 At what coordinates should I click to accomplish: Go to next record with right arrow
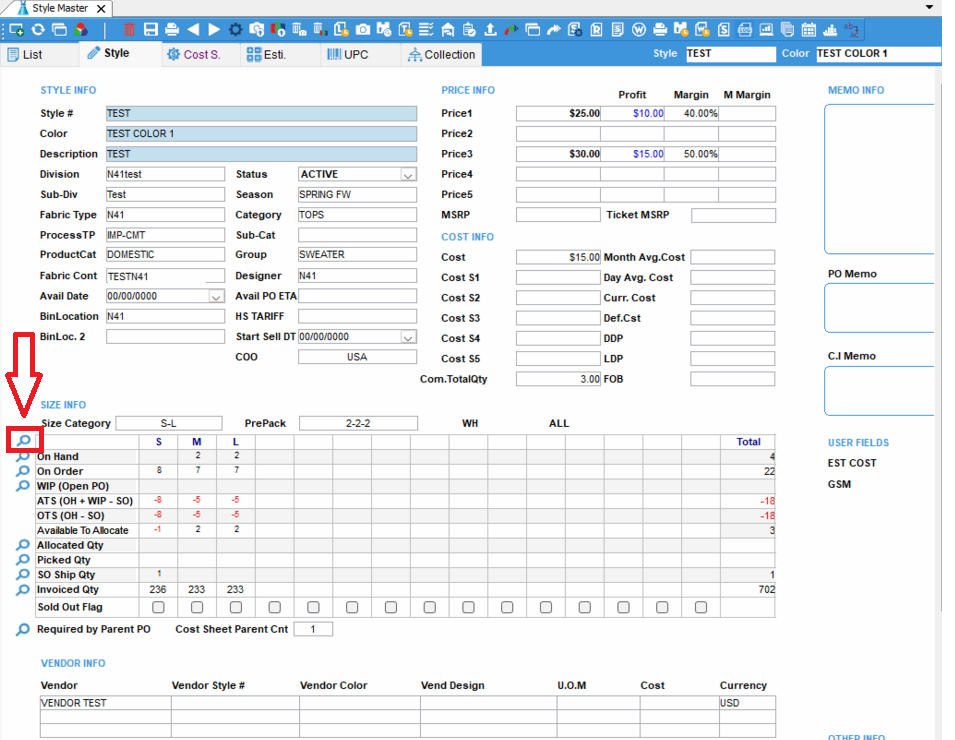[x=214, y=30]
